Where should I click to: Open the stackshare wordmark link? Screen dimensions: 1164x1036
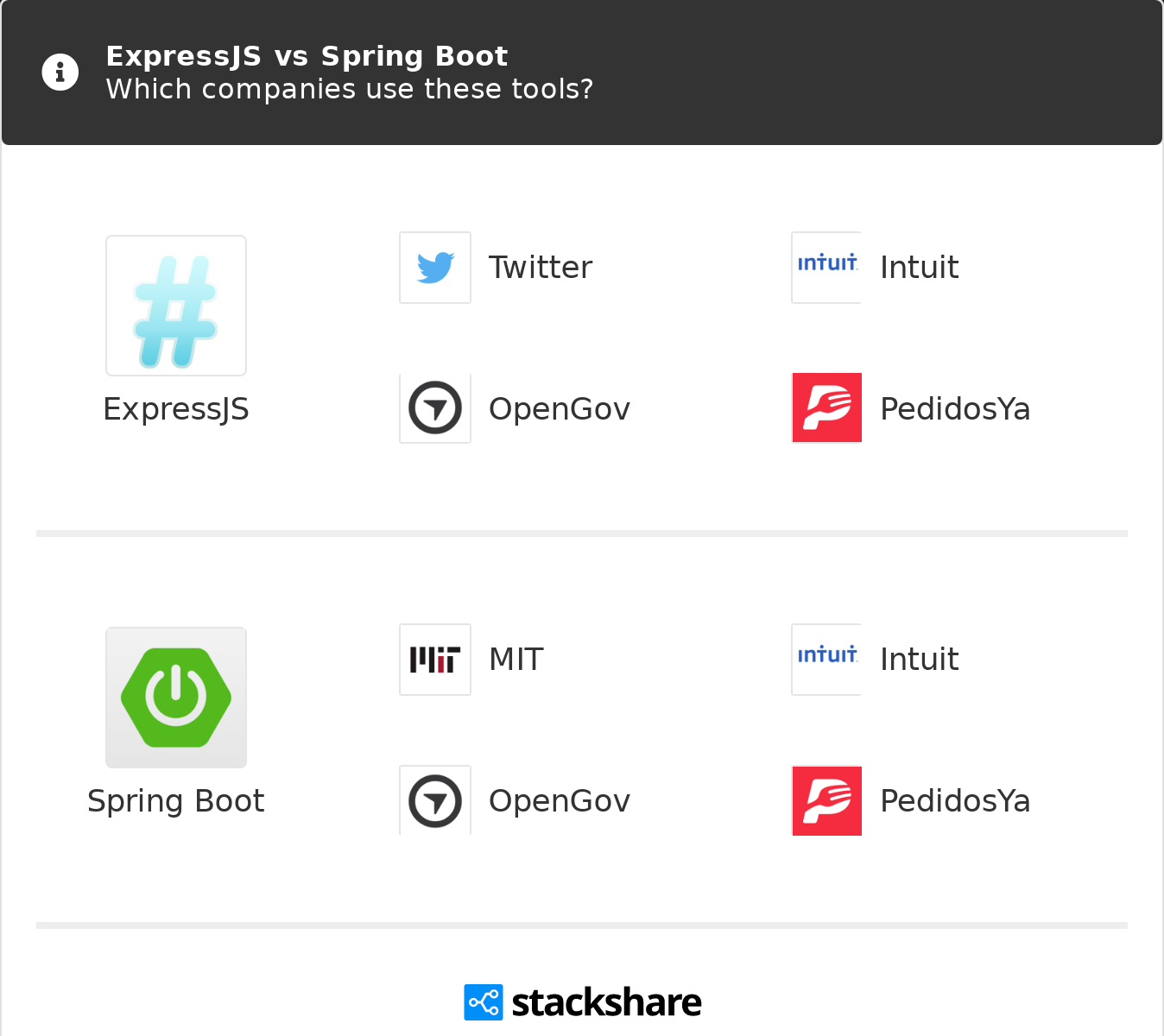pyautogui.click(x=606, y=1002)
